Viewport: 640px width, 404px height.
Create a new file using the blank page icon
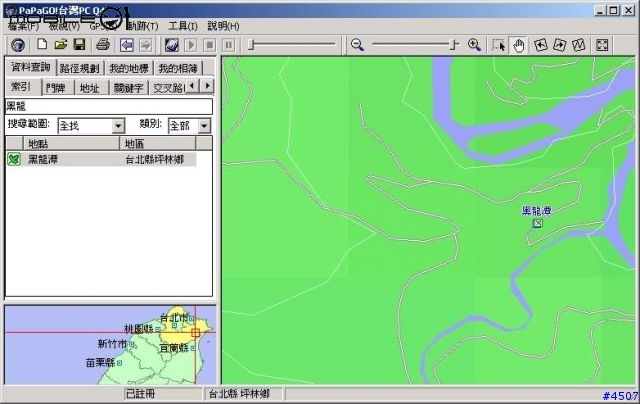coord(42,44)
